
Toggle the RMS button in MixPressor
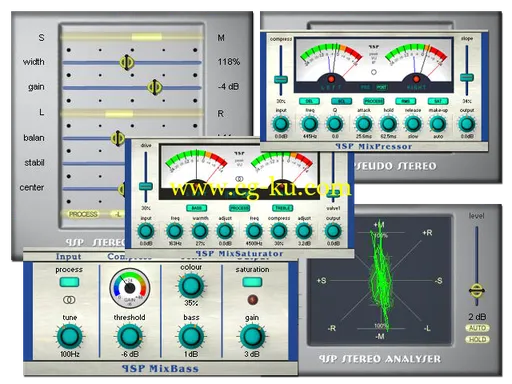tap(405, 101)
